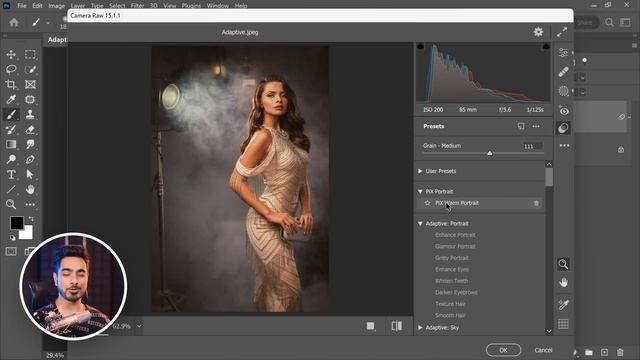The height and width of the screenshot is (360, 640).
Task: Toggle Quick Mask mode
Action: point(11,251)
